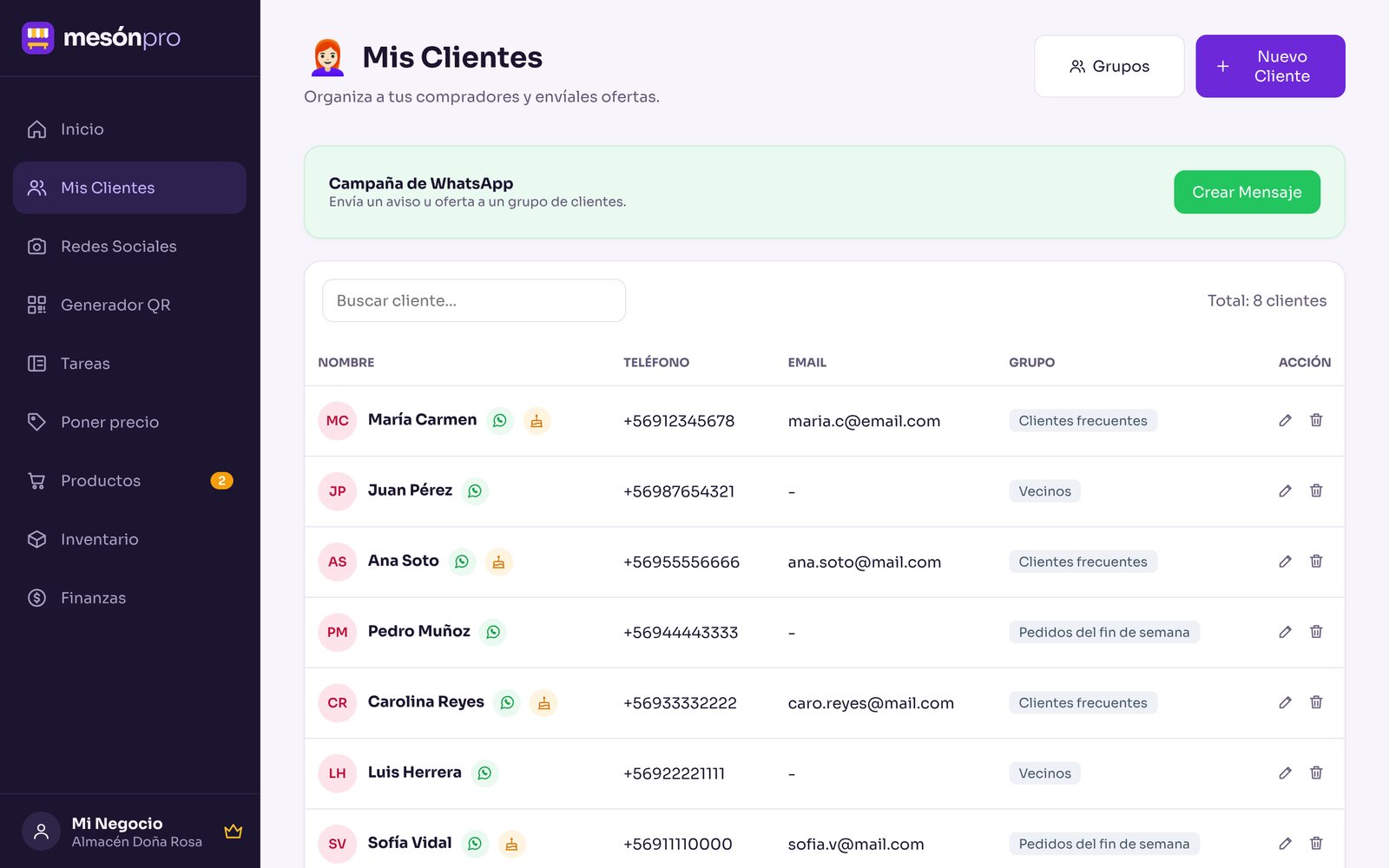The height and width of the screenshot is (868, 1389).
Task: Edit Ana Soto's client entry
Action: click(x=1285, y=562)
